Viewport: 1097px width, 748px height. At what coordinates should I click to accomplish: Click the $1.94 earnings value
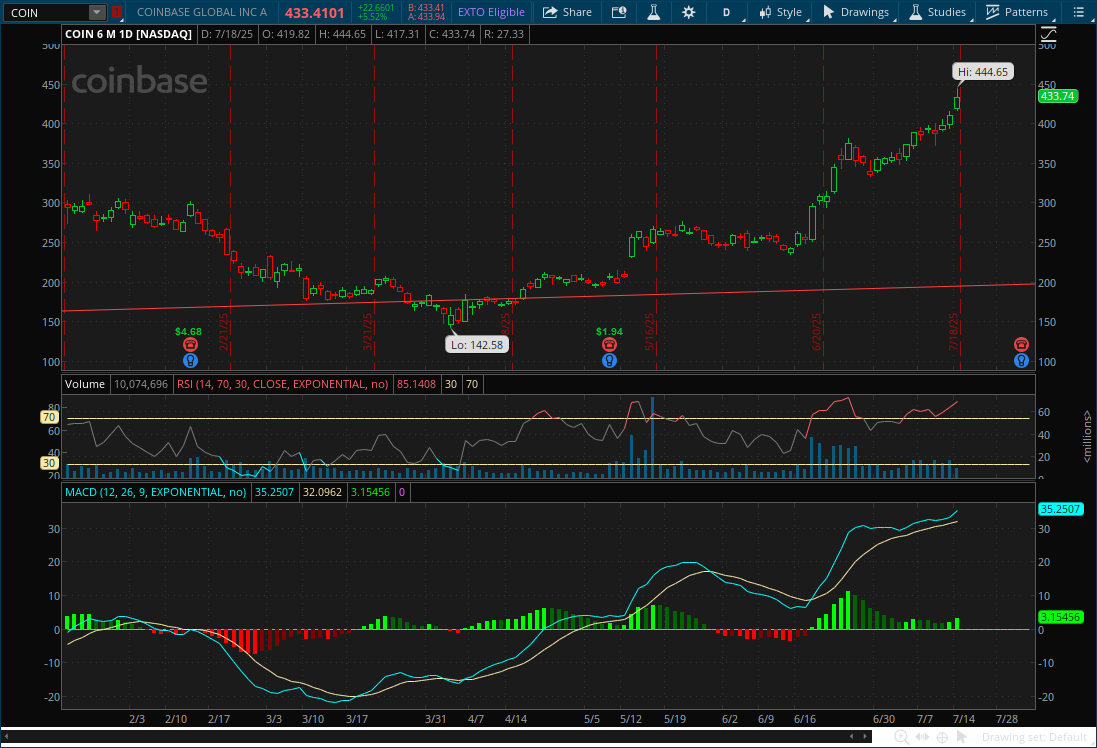tap(609, 332)
